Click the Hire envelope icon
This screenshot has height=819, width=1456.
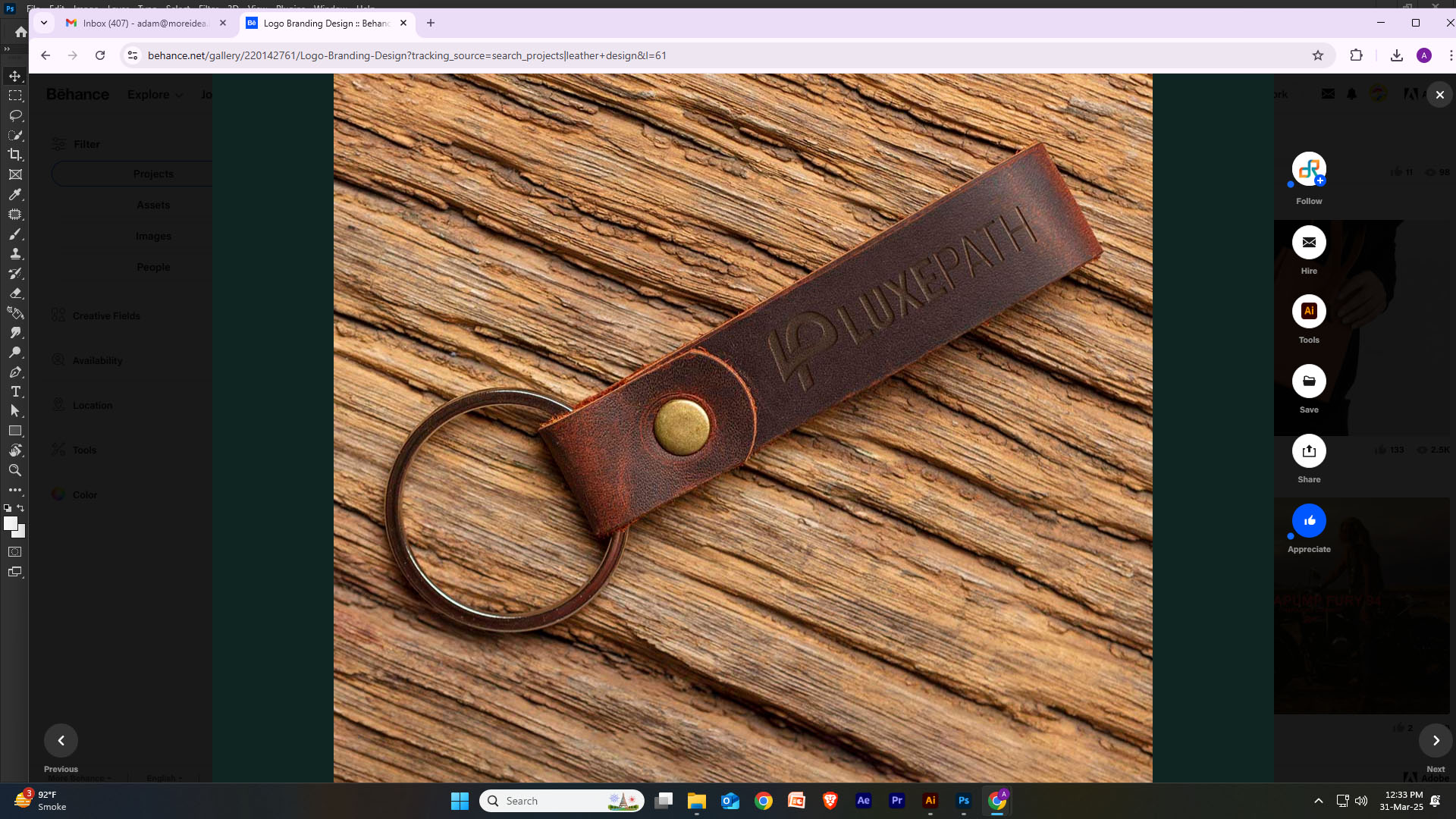point(1309,243)
